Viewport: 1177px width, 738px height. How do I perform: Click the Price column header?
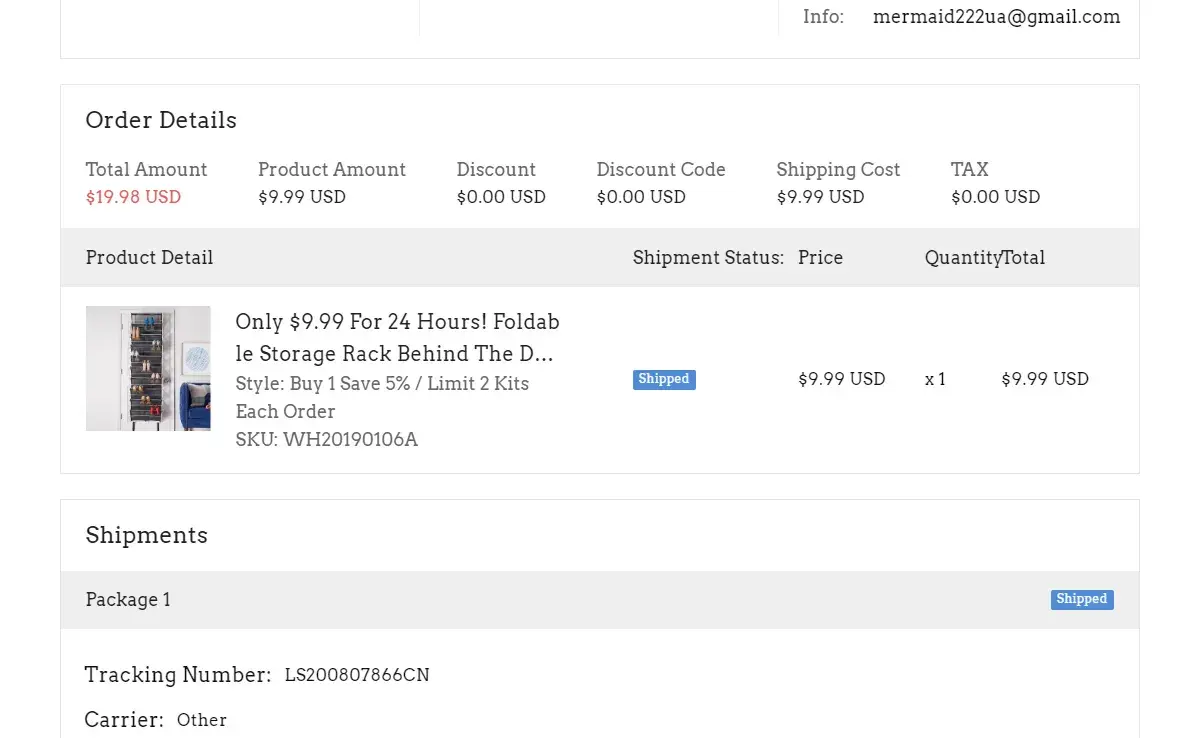coord(820,258)
